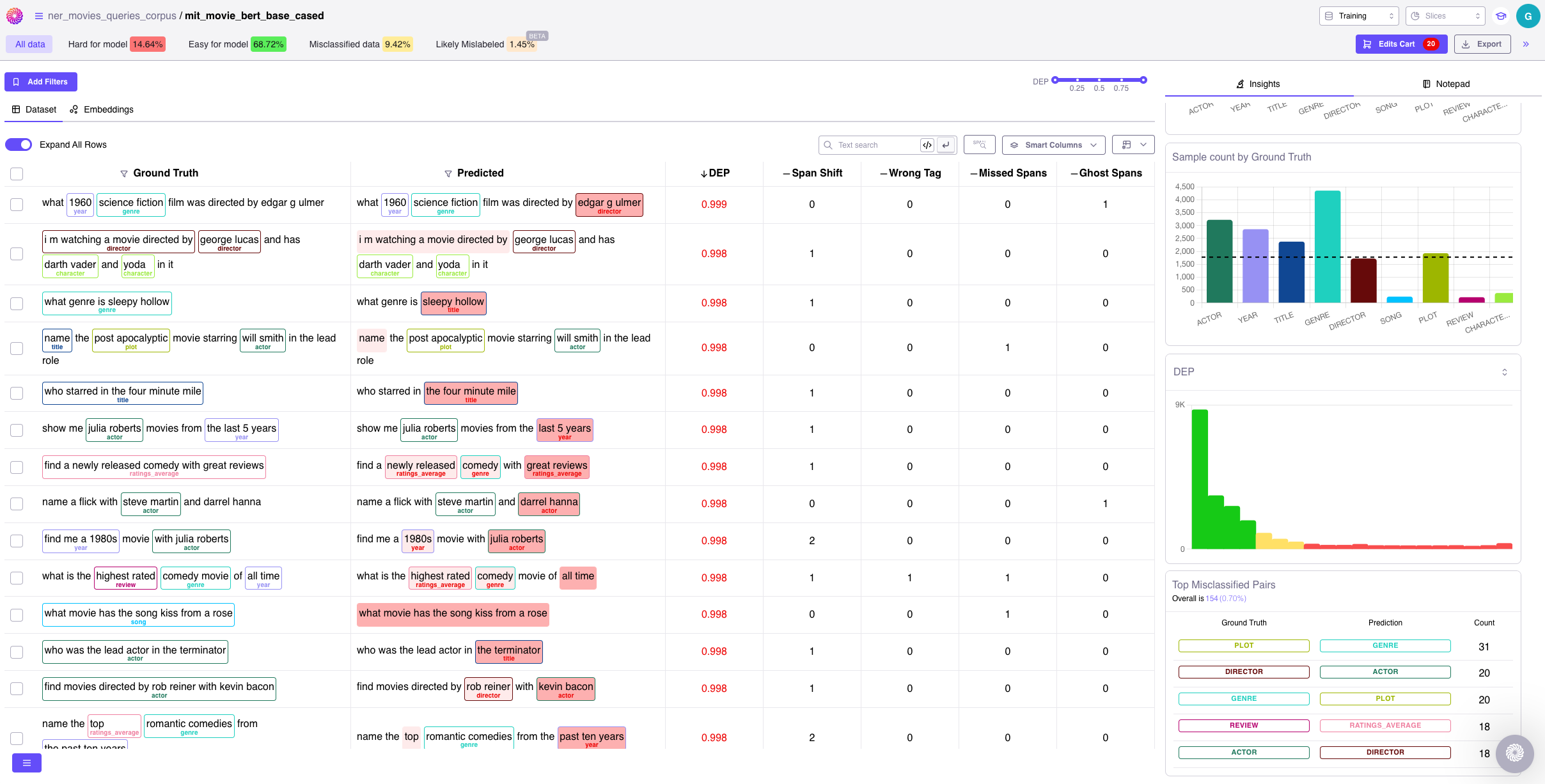Viewport: 1545px width, 784px height.
Task: Click the enter-key submit search icon
Action: tap(946, 145)
